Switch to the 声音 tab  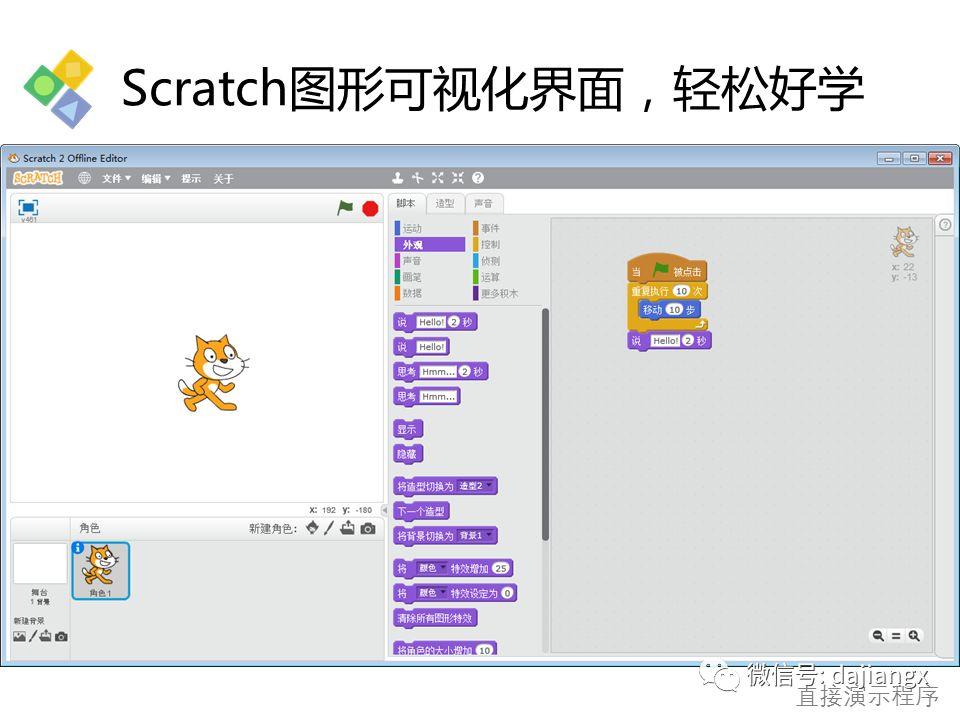point(484,203)
